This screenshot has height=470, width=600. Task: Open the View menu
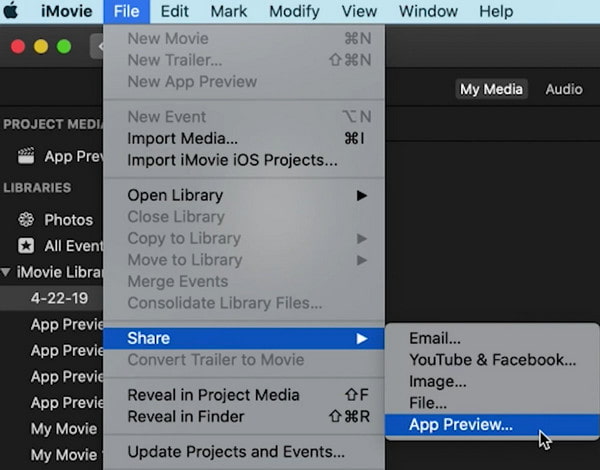coord(359,11)
